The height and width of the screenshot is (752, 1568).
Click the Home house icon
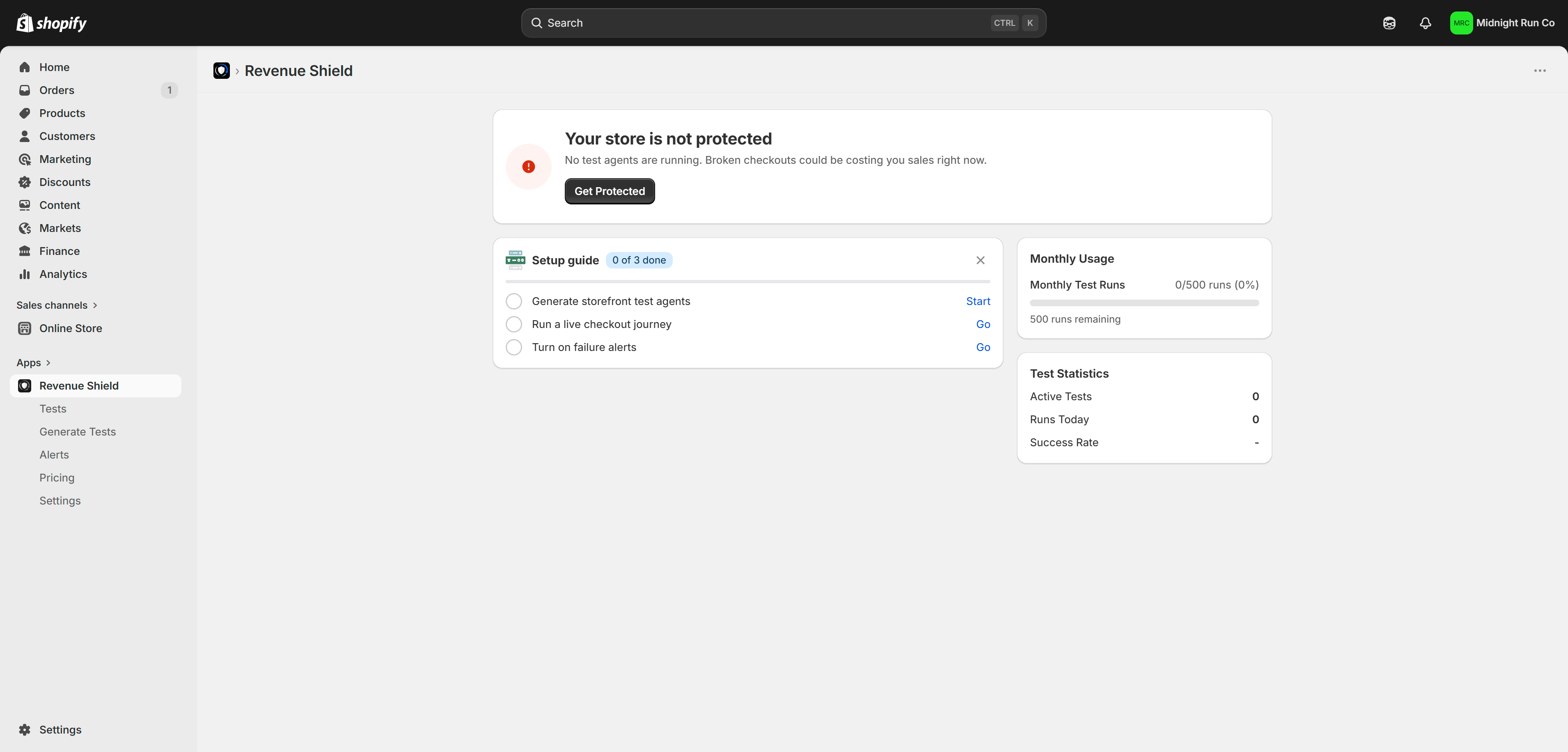[x=24, y=67]
